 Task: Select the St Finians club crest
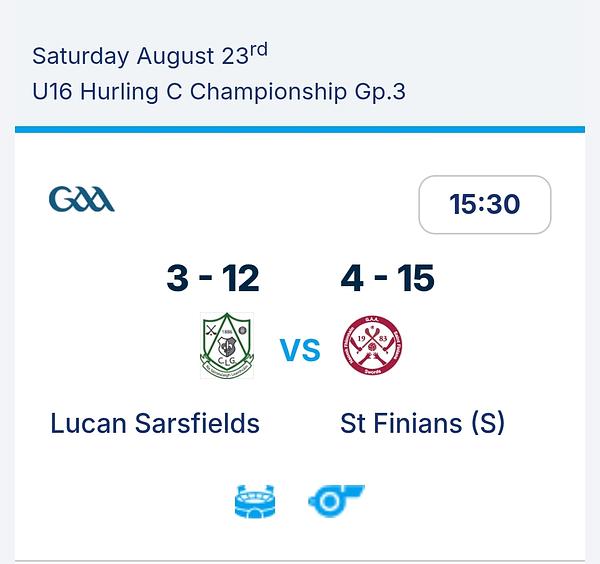(372, 346)
